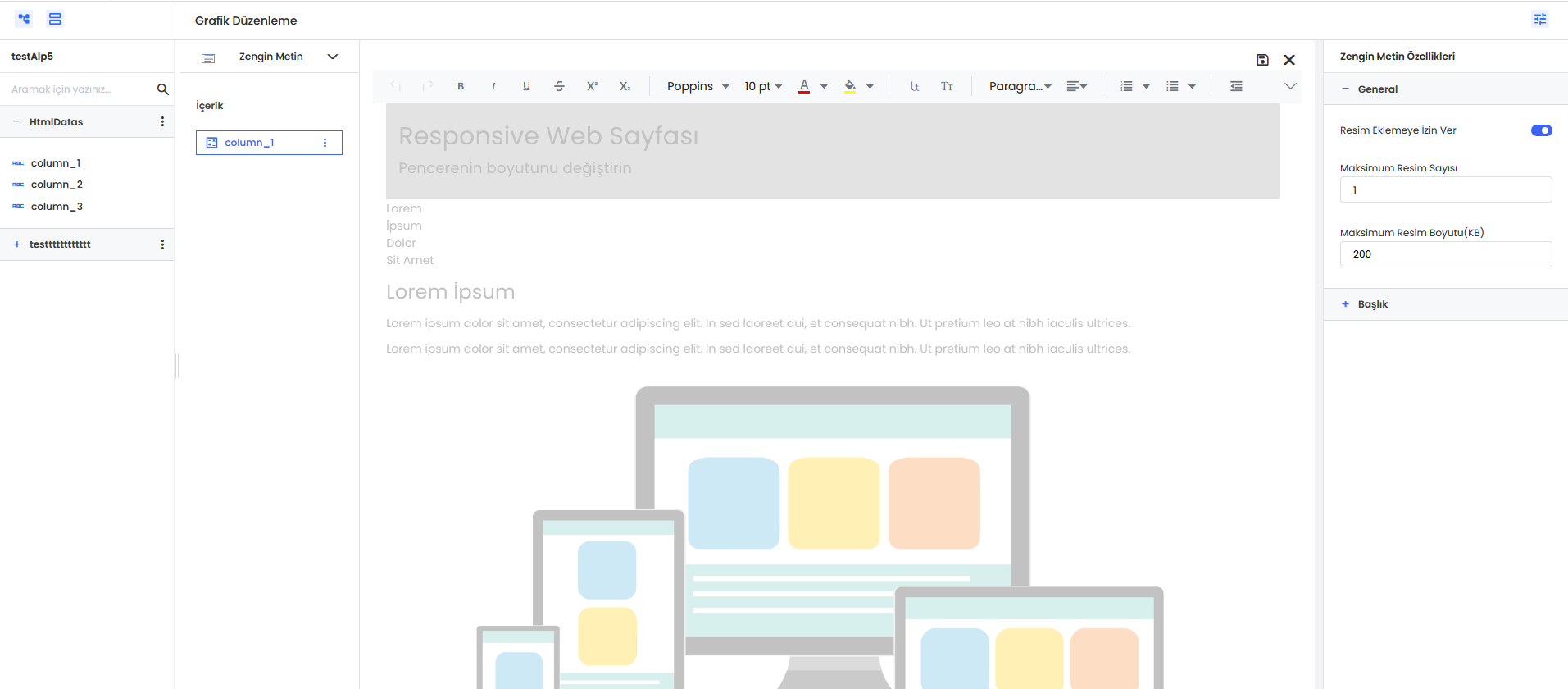Screen dimensions: 1568x689
Task: Open text color picker arrow
Action: tap(824, 86)
